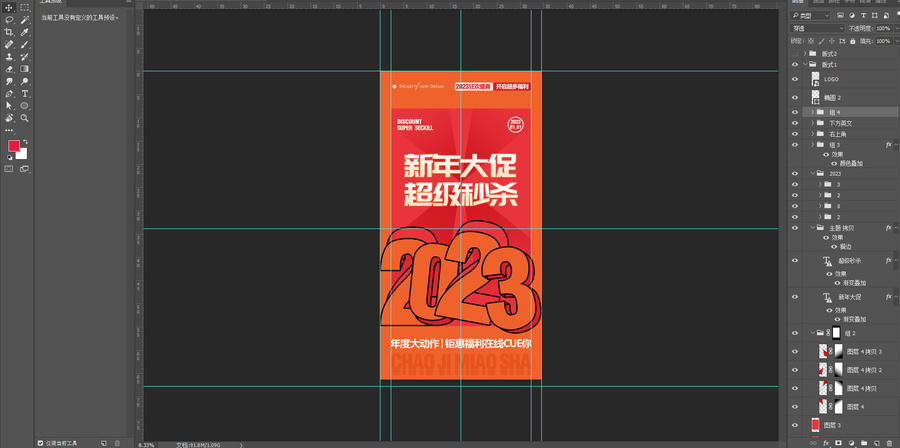
Task: Show the hidden 新式2 group
Action: (x=795, y=53)
